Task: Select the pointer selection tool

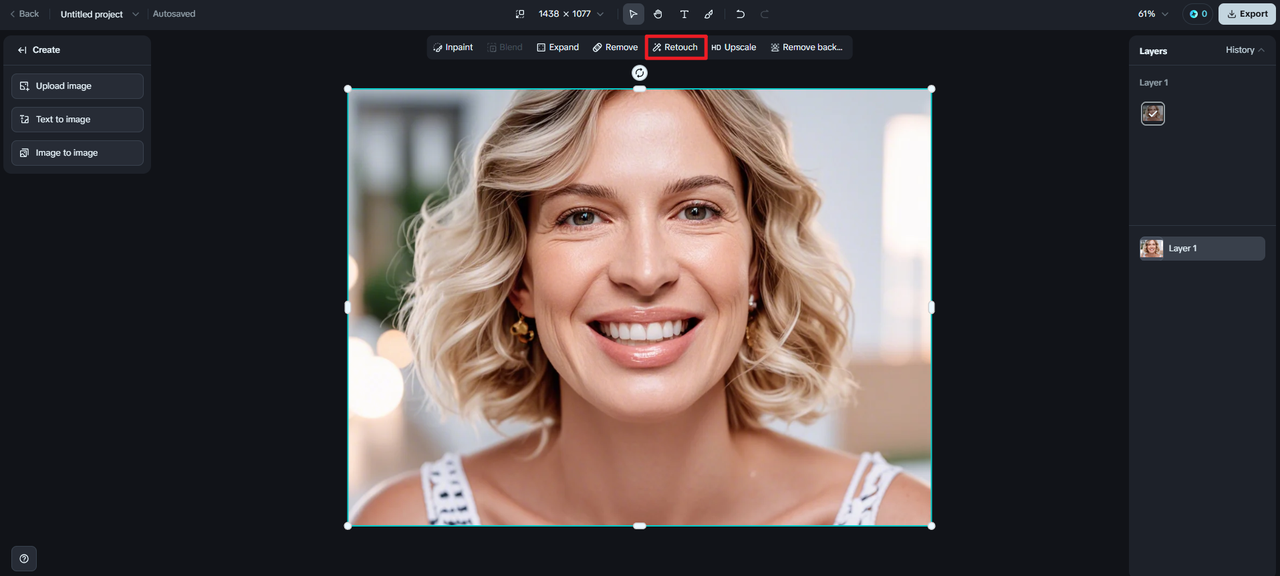Action: pyautogui.click(x=633, y=14)
